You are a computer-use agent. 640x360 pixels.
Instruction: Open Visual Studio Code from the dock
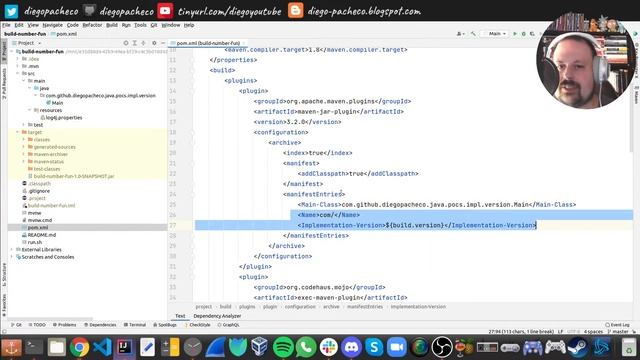(x=102, y=347)
